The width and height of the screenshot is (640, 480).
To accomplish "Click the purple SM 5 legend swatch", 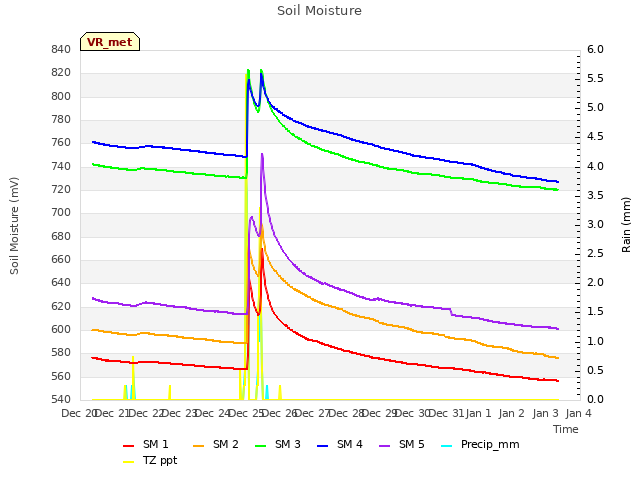I will coord(384,446).
